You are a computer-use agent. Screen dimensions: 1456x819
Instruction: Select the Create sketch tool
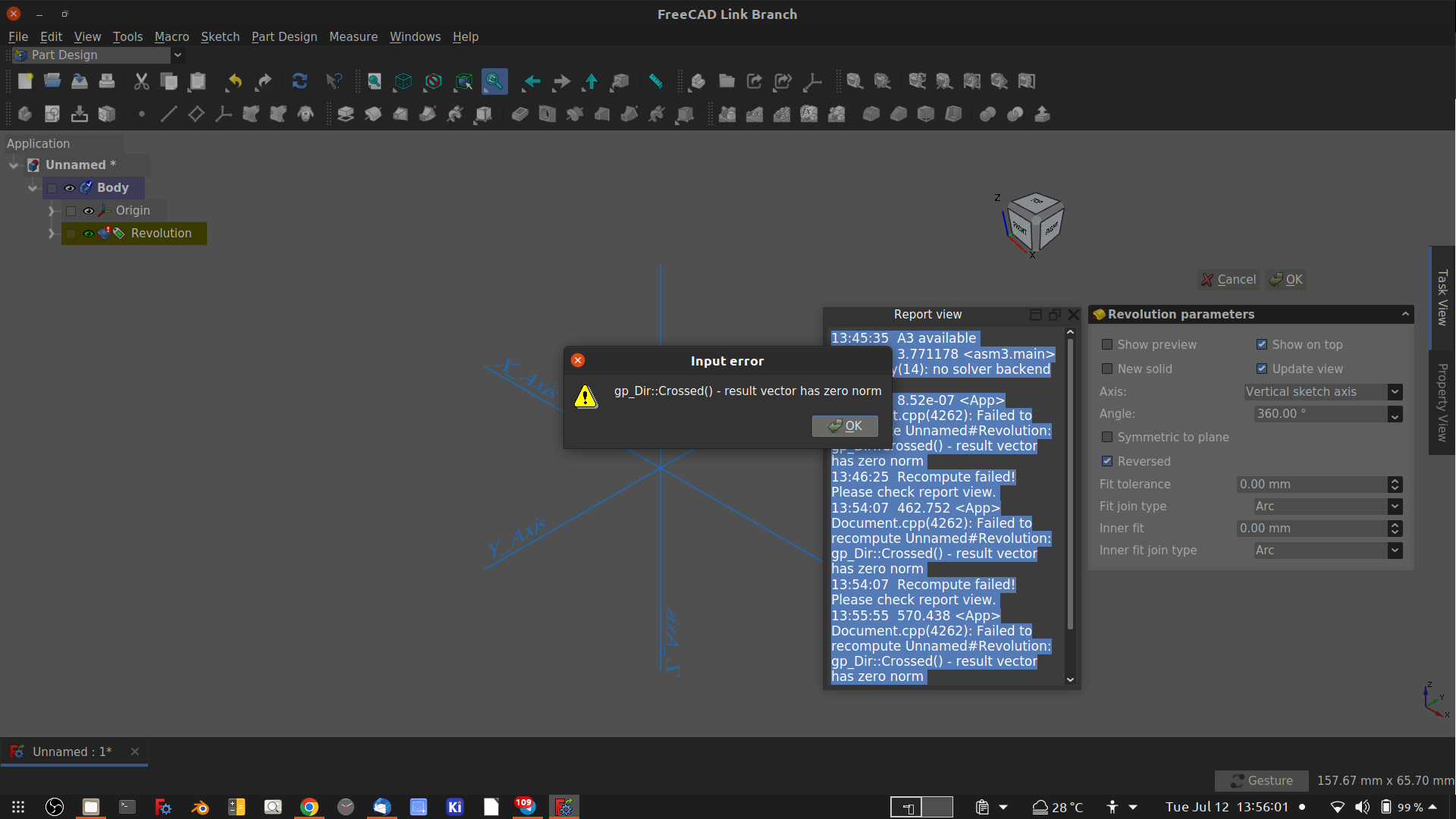point(52,114)
